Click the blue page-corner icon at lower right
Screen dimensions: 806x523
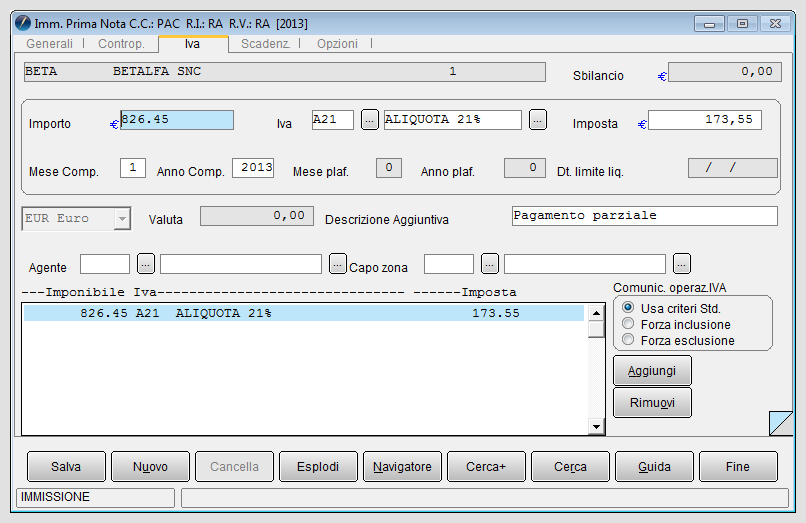point(781,423)
